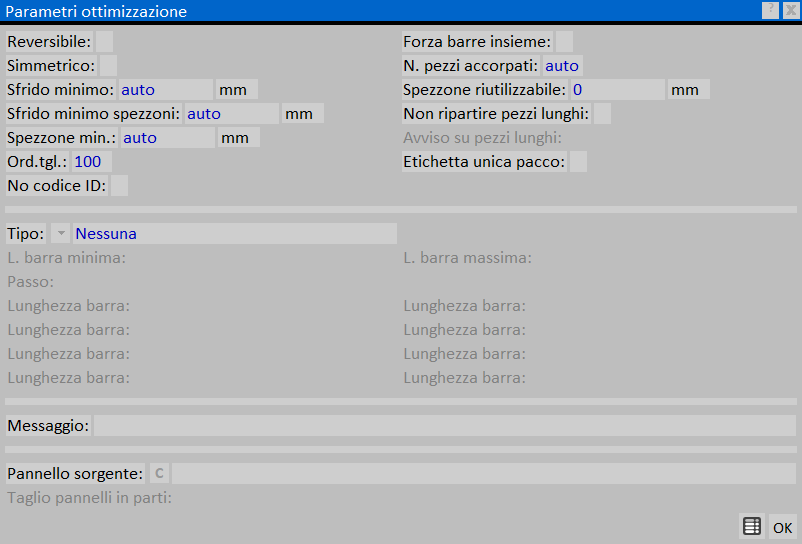Click the Forza barre insieme label
The image size is (802, 544).
tap(477, 41)
